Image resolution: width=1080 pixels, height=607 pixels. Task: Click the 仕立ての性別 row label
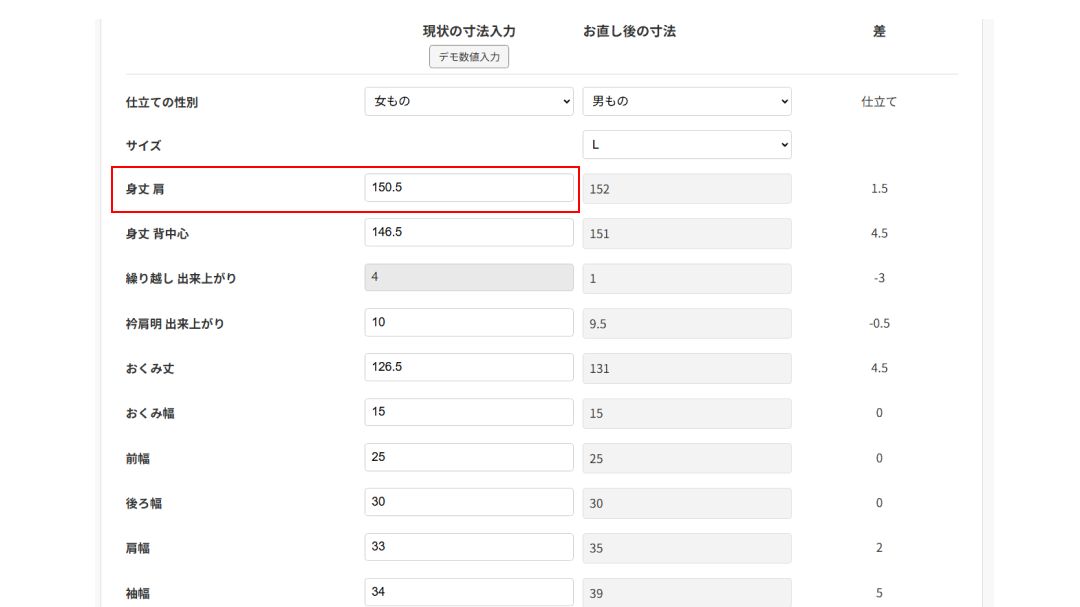[x=162, y=102]
